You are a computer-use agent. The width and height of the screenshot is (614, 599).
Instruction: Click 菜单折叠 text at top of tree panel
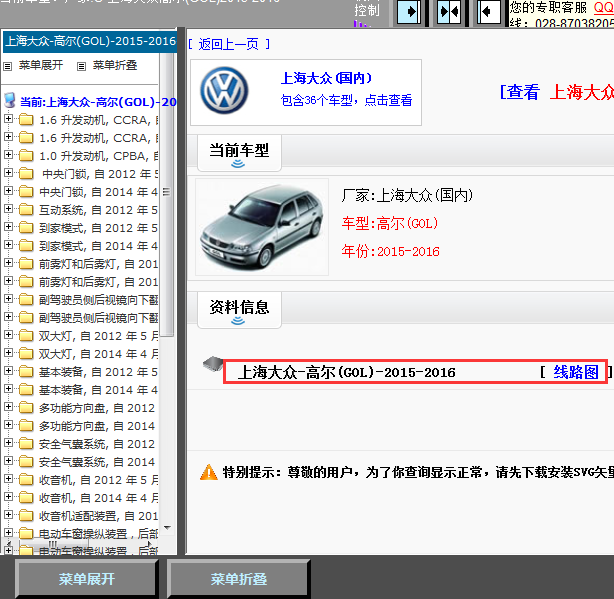(115, 65)
